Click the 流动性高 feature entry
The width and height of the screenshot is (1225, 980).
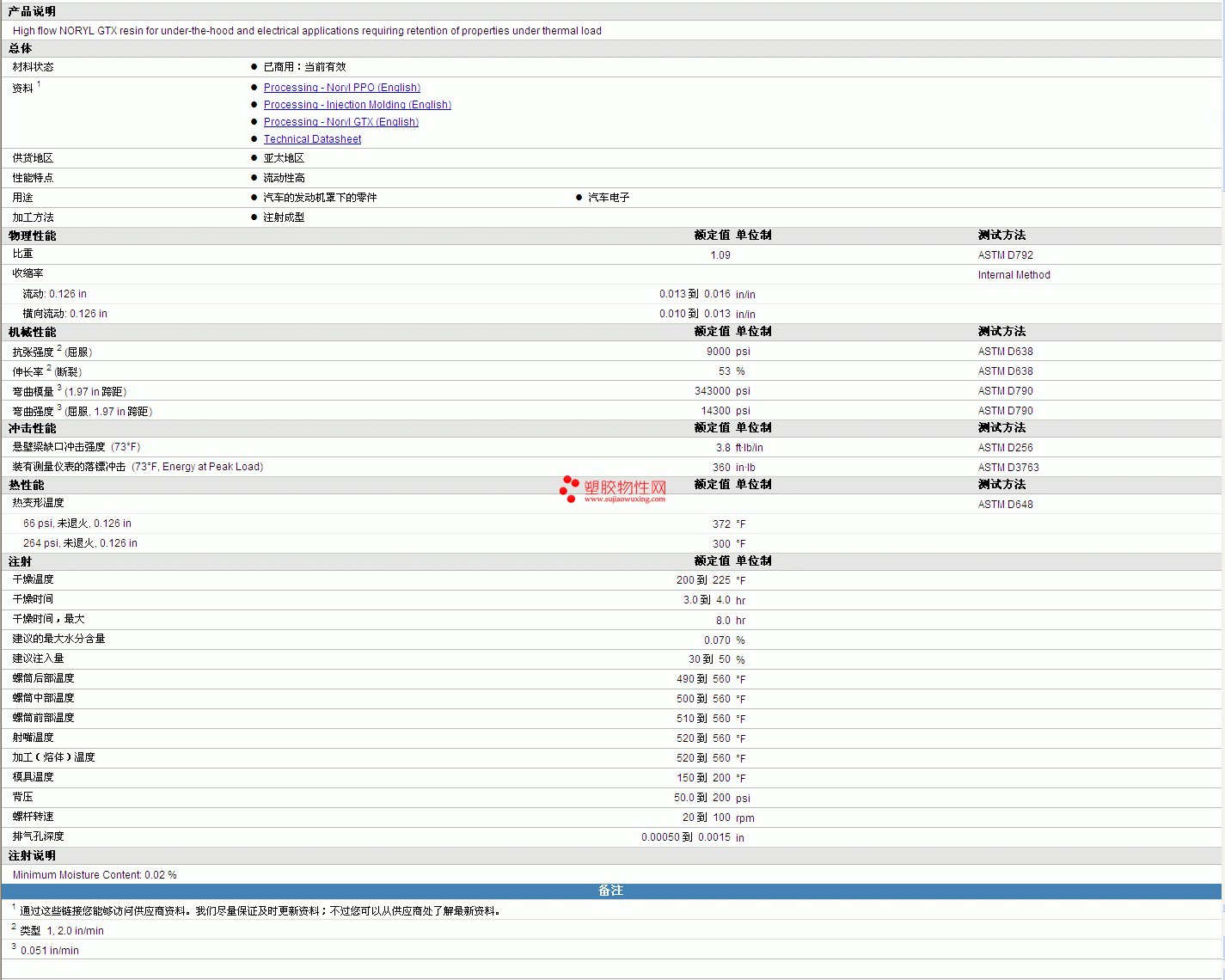pyautogui.click(x=284, y=178)
